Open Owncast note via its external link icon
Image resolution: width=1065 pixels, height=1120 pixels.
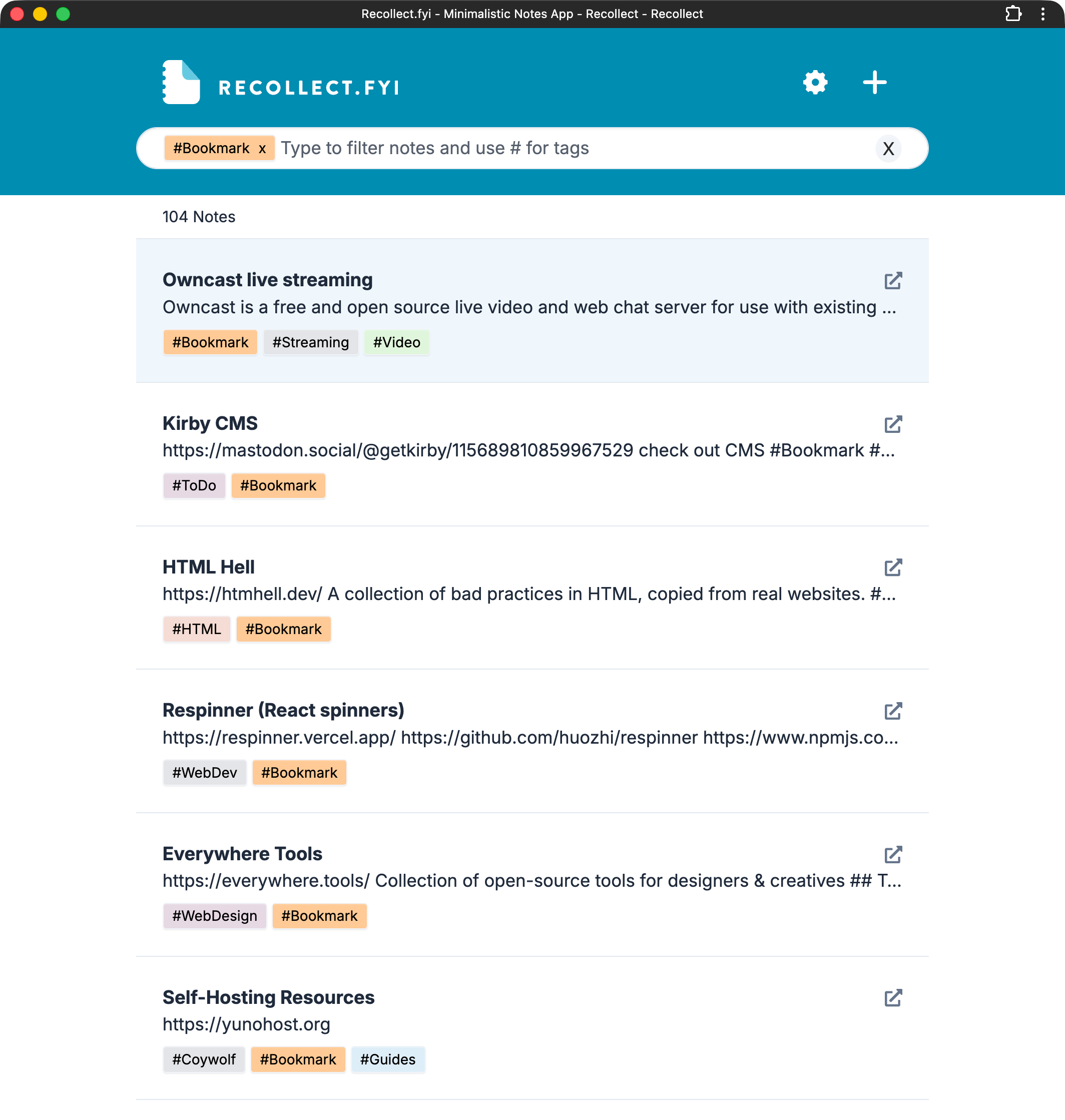click(892, 280)
